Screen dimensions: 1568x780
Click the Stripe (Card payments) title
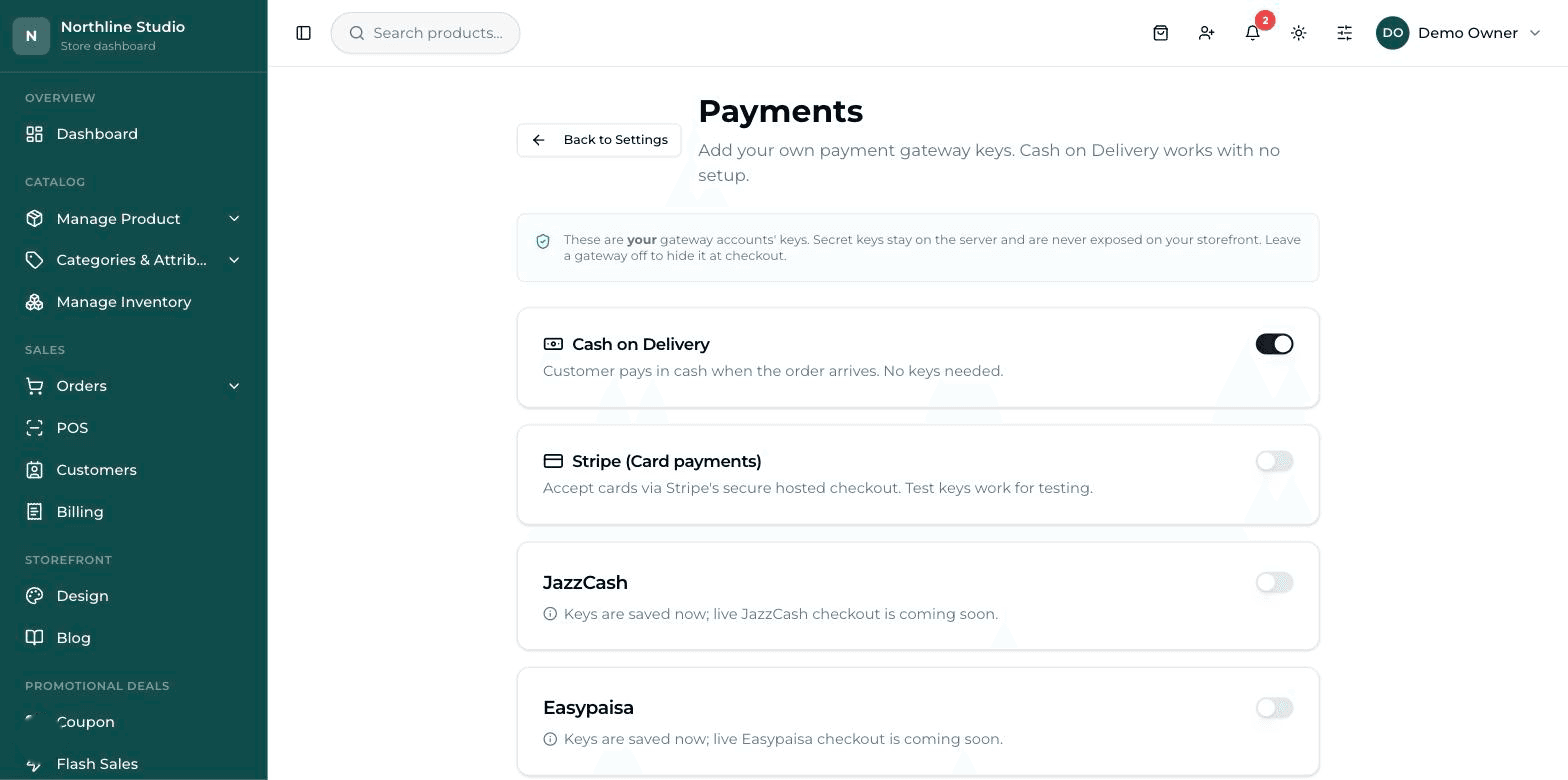(x=667, y=461)
